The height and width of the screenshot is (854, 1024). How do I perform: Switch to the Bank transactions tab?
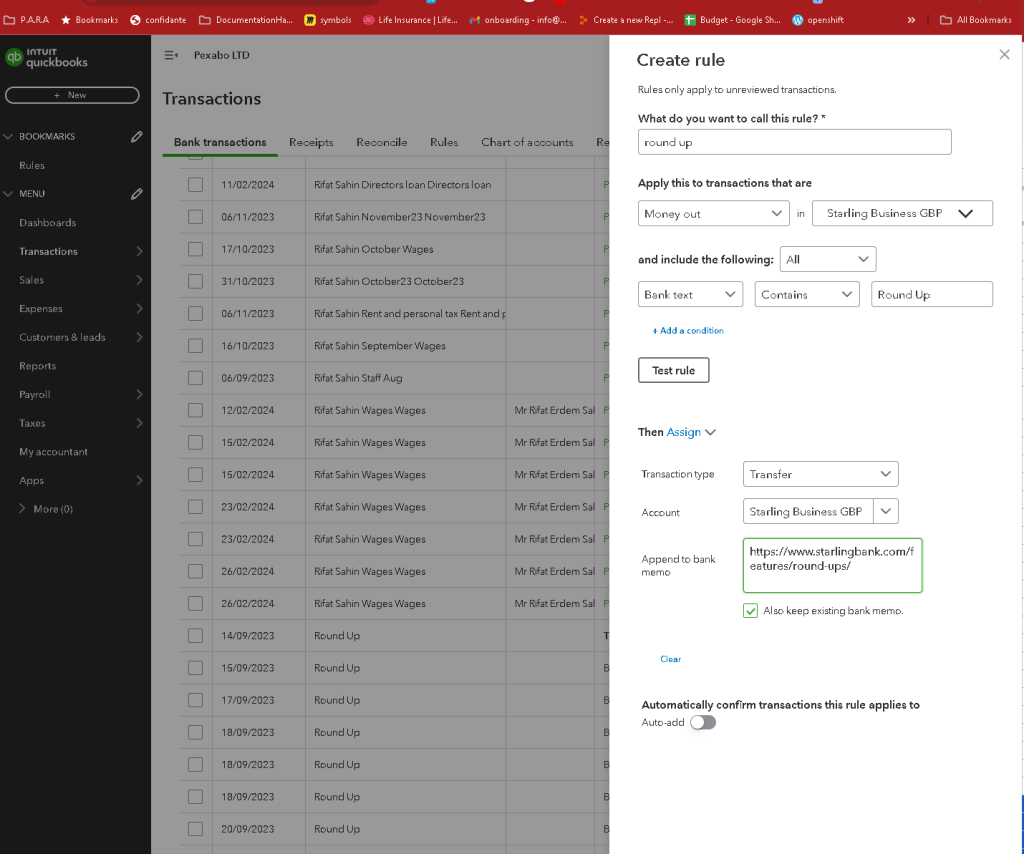click(220, 142)
